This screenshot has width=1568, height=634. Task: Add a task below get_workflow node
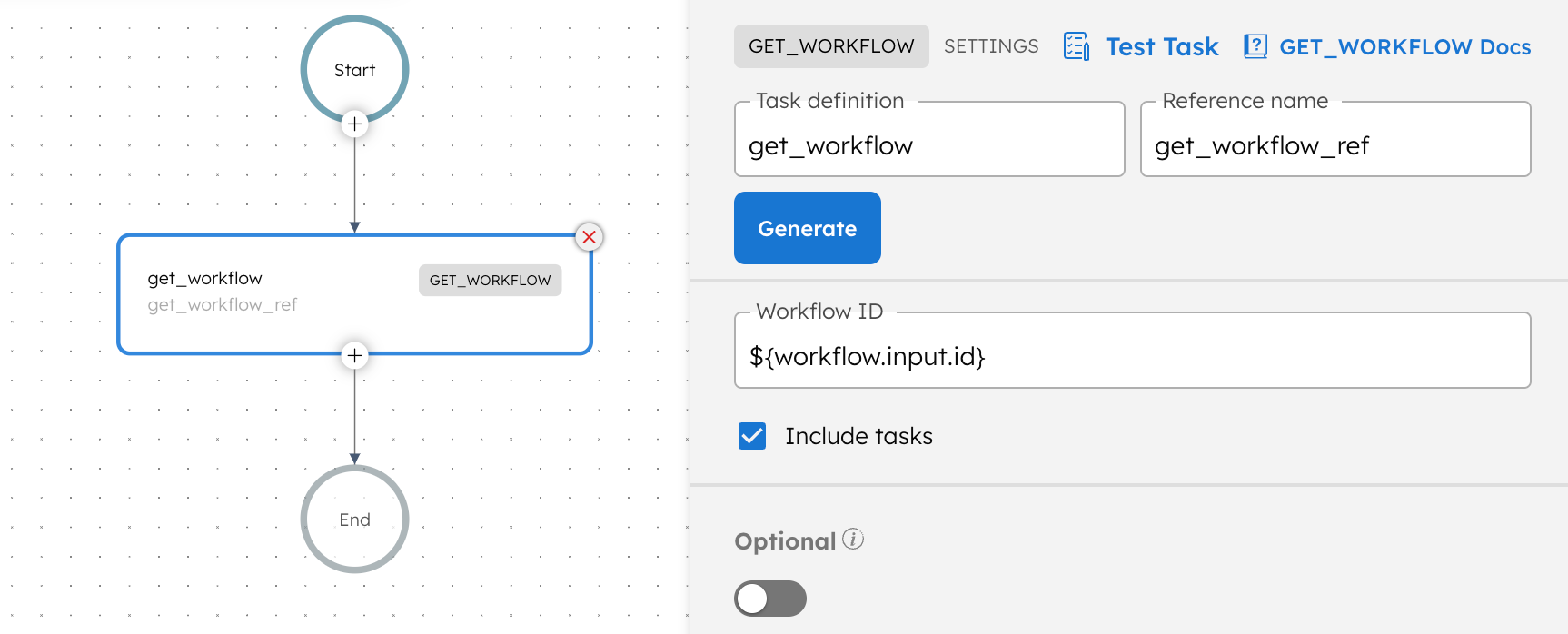click(x=354, y=355)
